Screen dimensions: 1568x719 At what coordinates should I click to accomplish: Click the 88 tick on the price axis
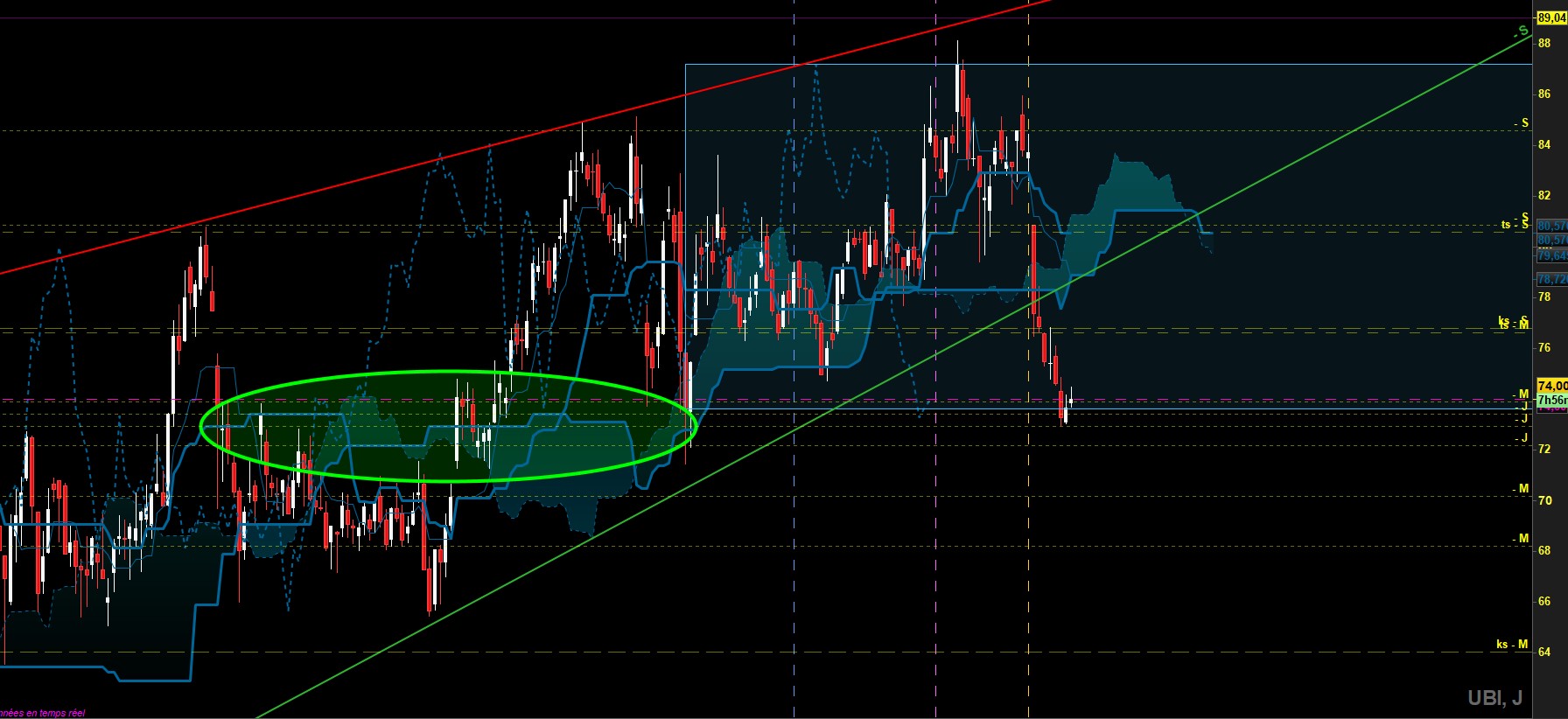coord(1544,43)
